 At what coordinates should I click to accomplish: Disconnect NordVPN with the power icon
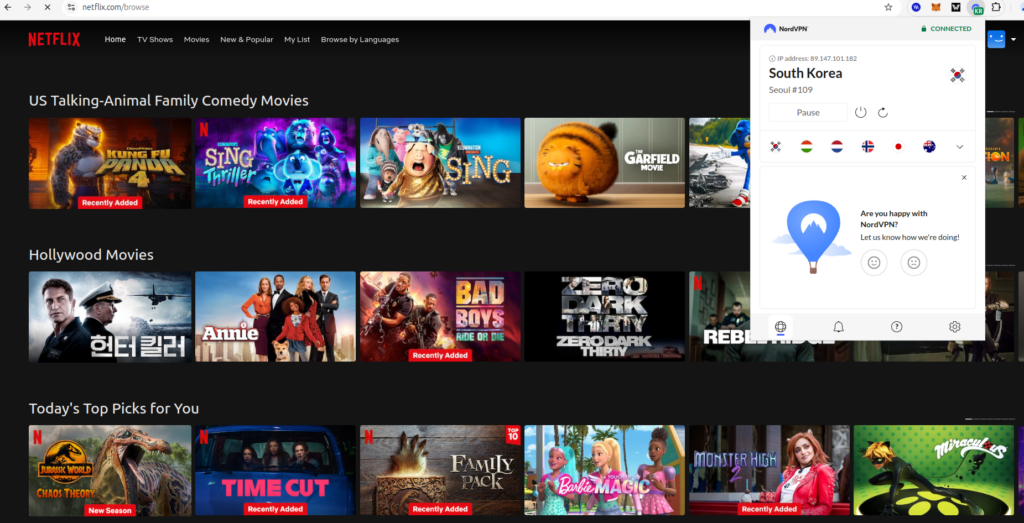click(x=861, y=112)
